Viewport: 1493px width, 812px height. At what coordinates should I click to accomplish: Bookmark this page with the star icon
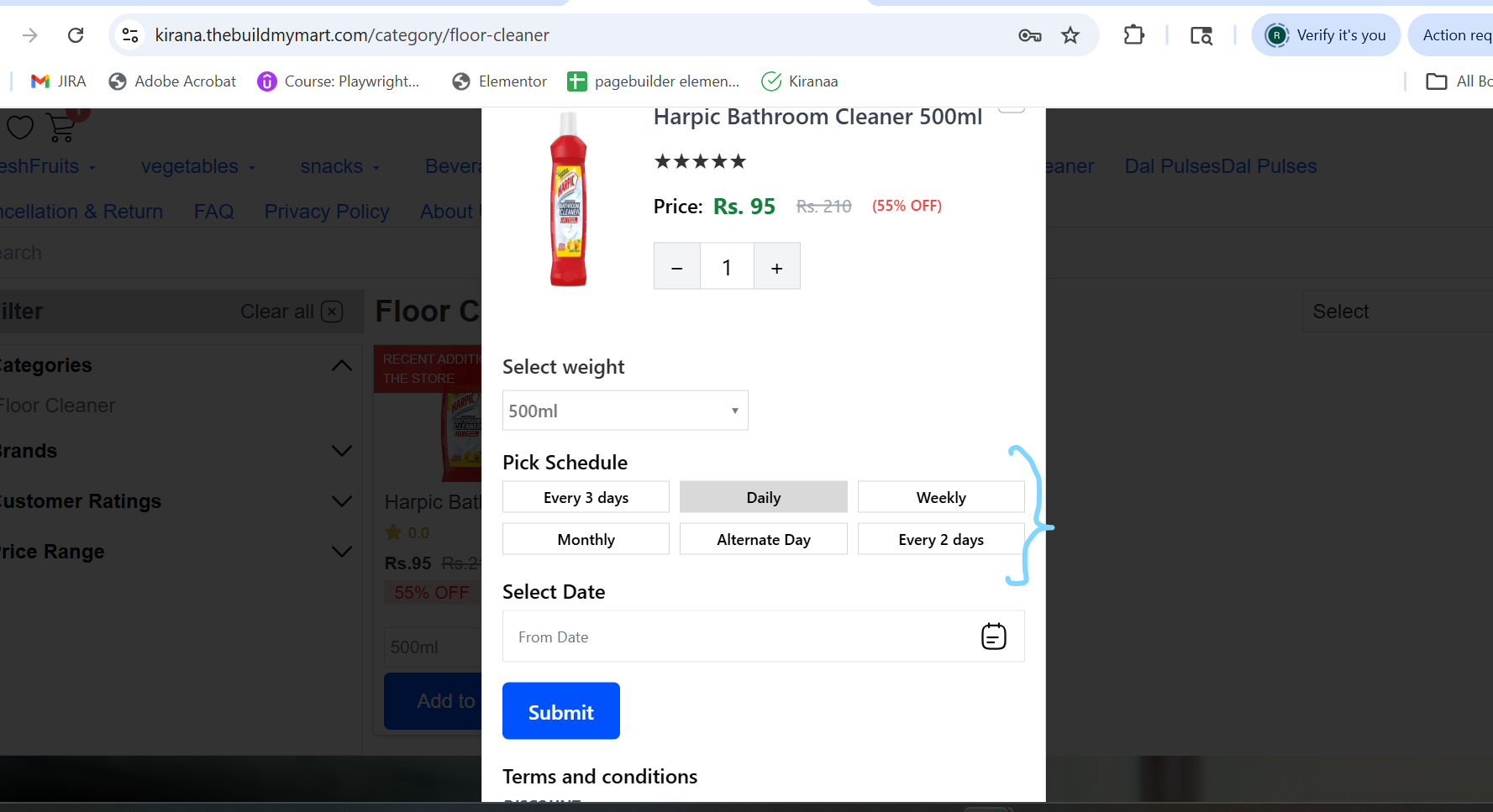[1070, 35]
